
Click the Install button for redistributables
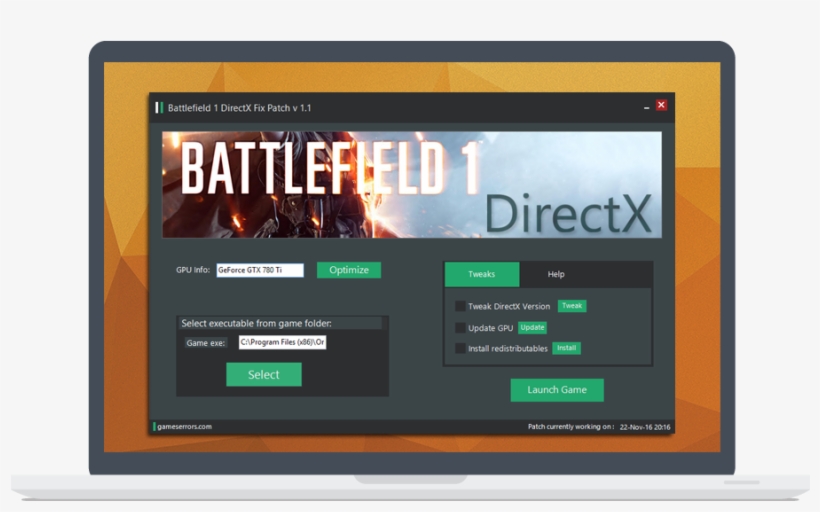[566, 348]
